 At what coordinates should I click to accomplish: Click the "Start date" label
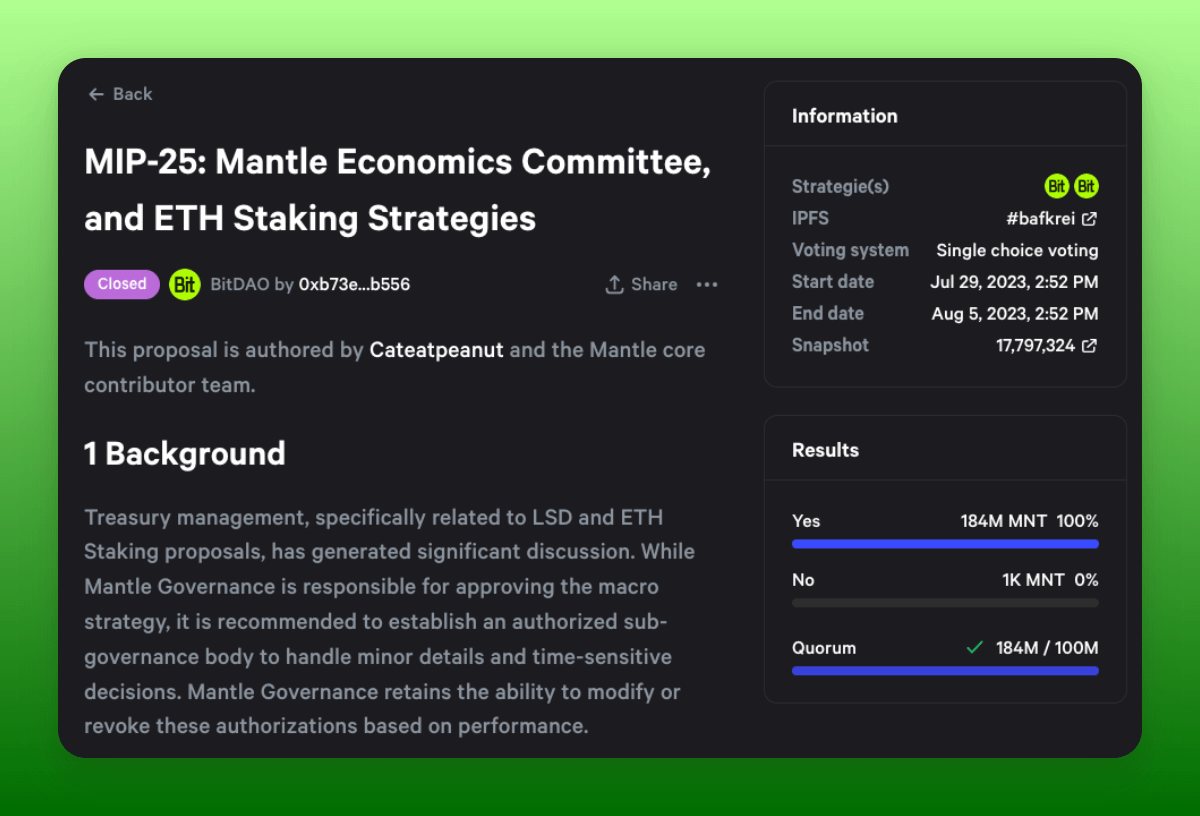(x=833, y=282)
